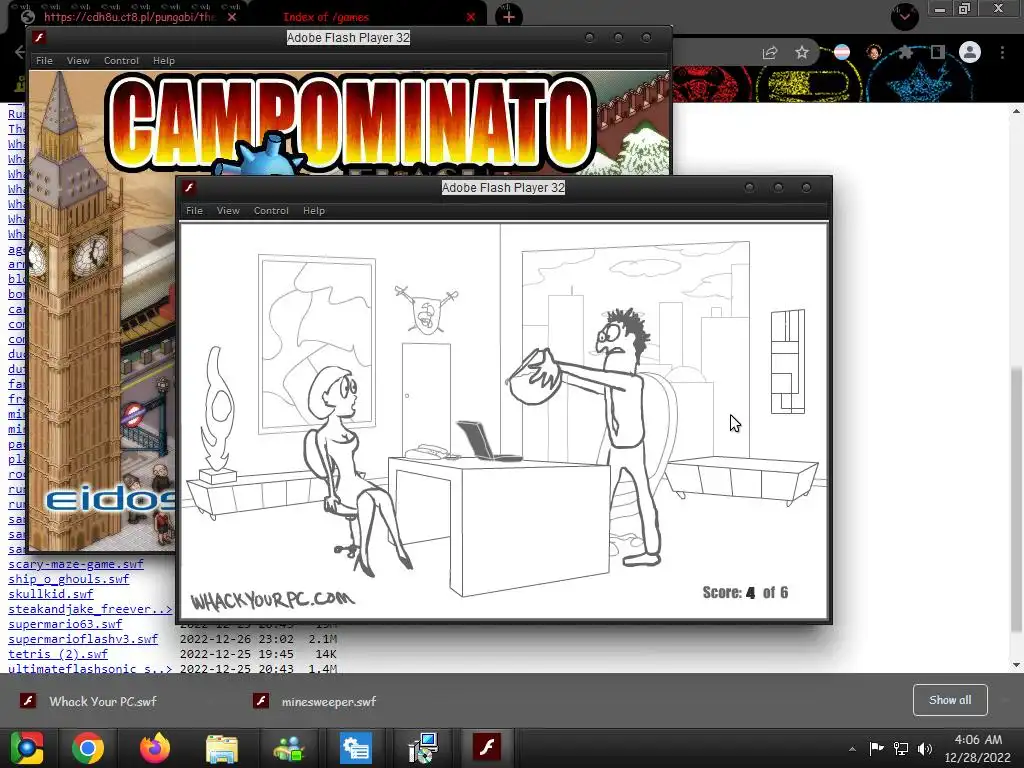Open View menu in Campominato Flash window
The image size is (1024, 768).
(x=78, y=60)
